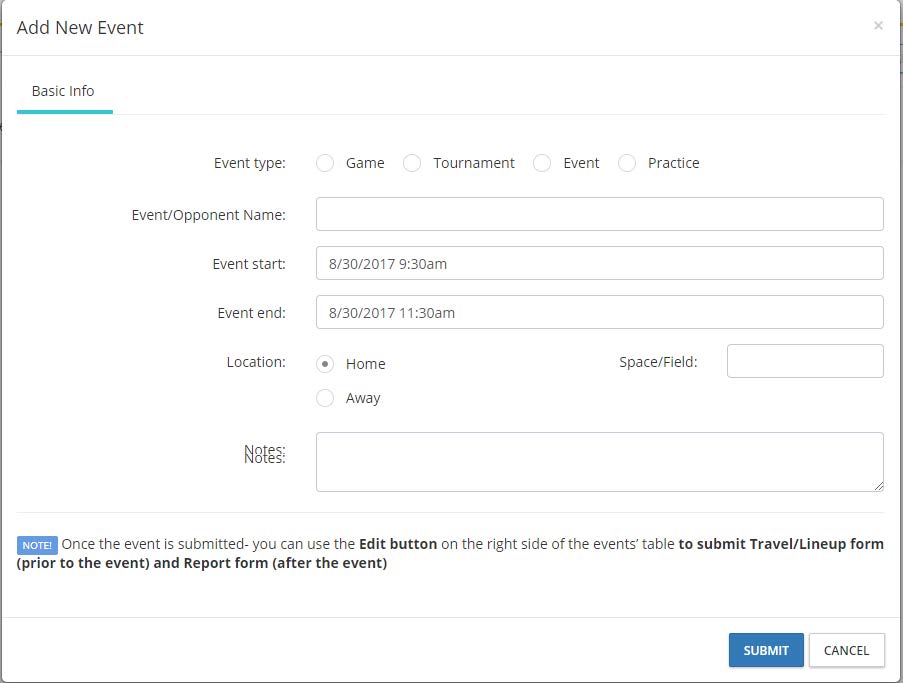Set location to Away

coord(325,397)
